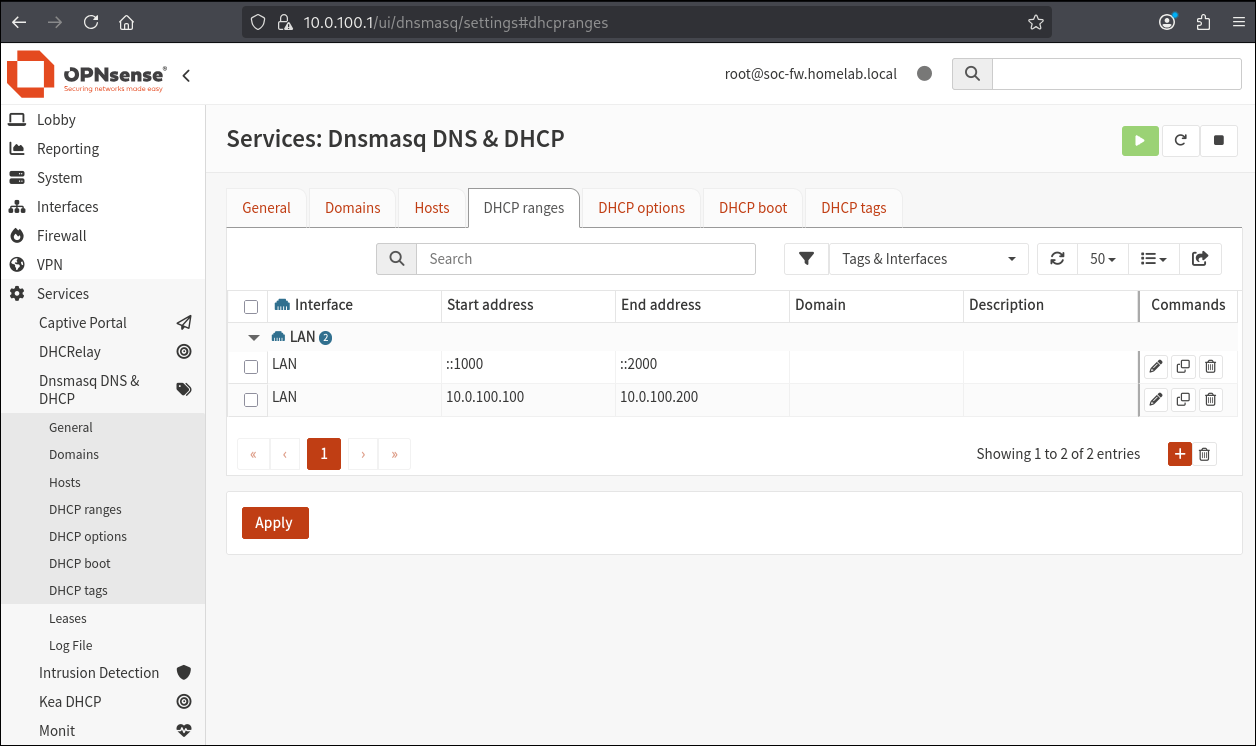Click the browser address bar
This screenshot has height=746, width=1256.
(646, 22)
